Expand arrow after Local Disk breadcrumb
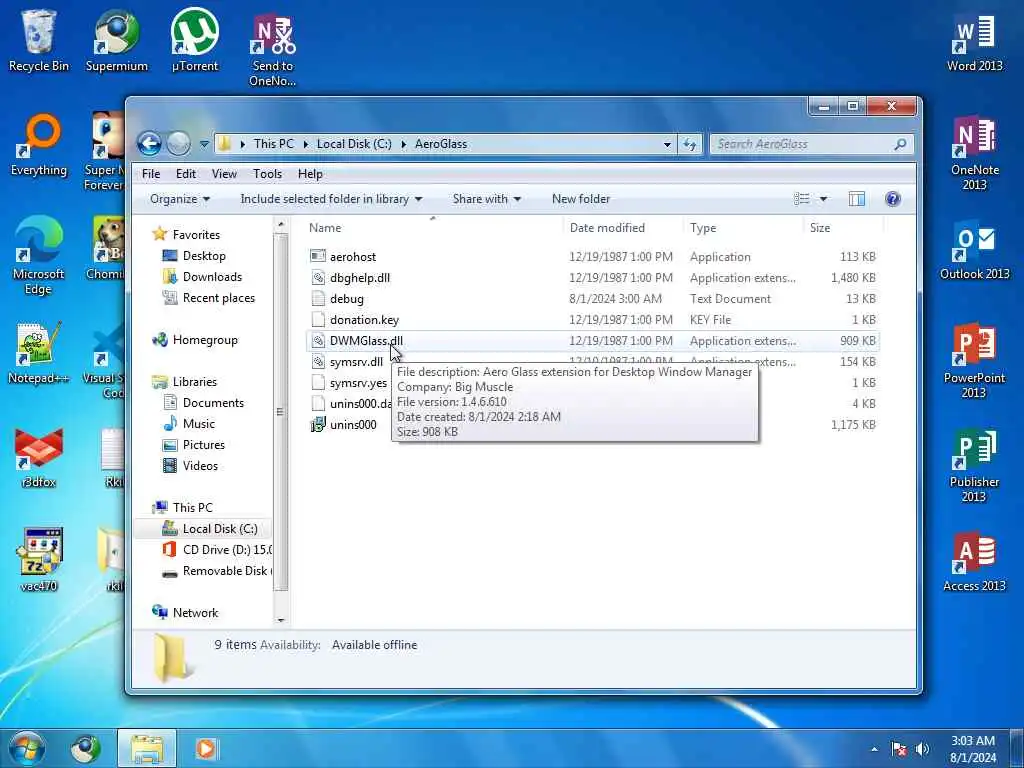This screenshot has width=1024, height=768. point(404,144)
